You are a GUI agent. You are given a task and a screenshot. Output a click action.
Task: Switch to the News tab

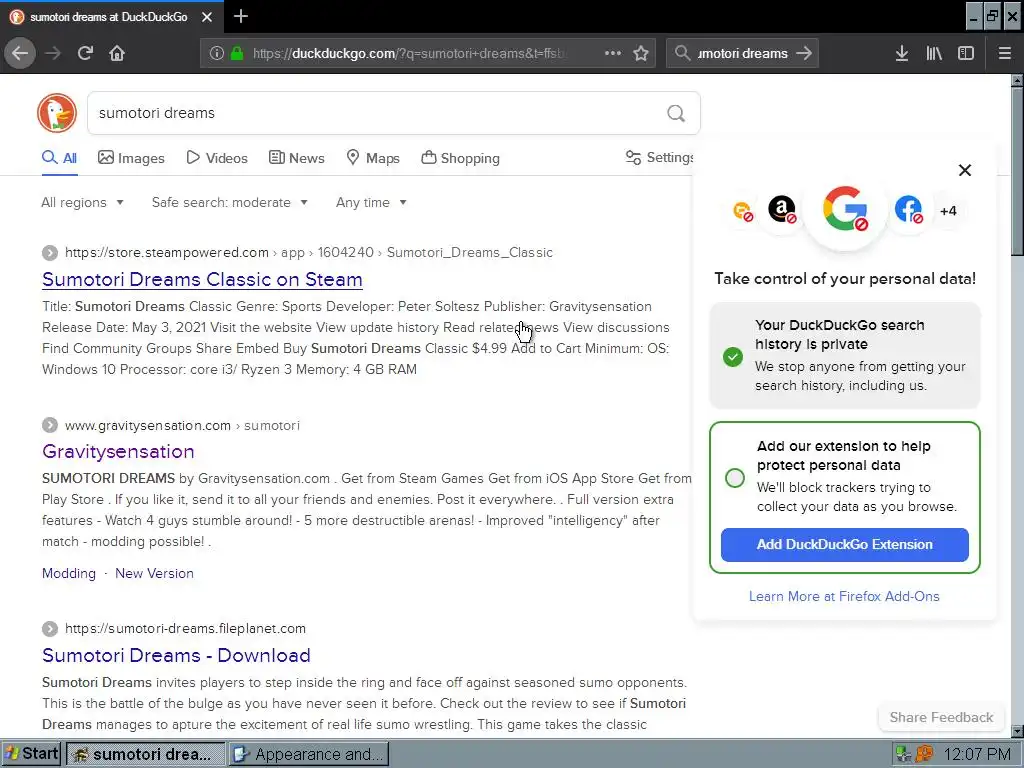click(x=296, y=158)
